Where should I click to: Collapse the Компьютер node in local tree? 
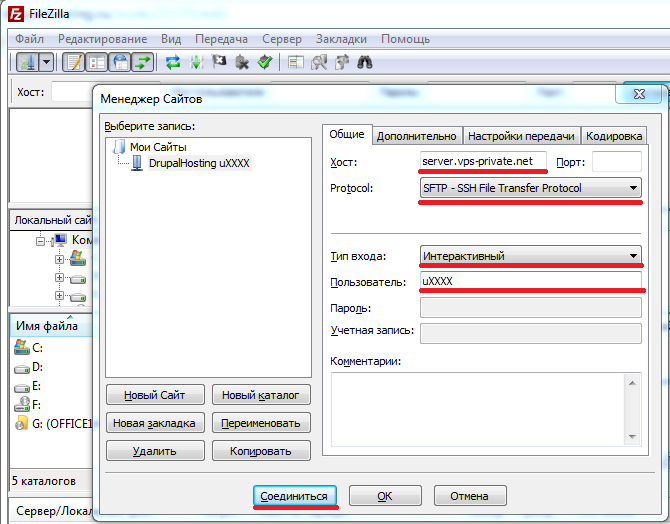point(41,241)
